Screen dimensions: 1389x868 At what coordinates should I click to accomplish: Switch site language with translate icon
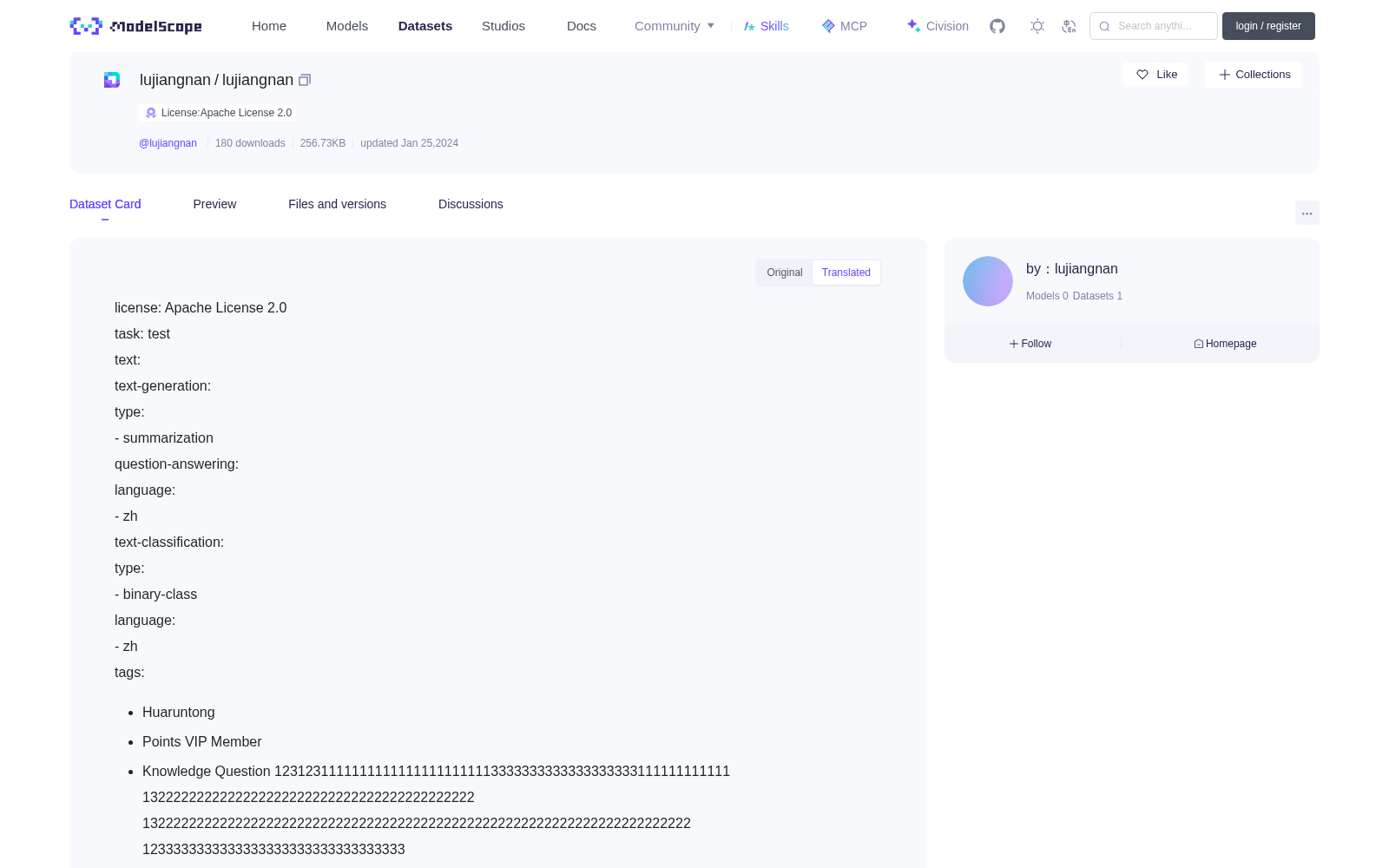[1070, 26]
